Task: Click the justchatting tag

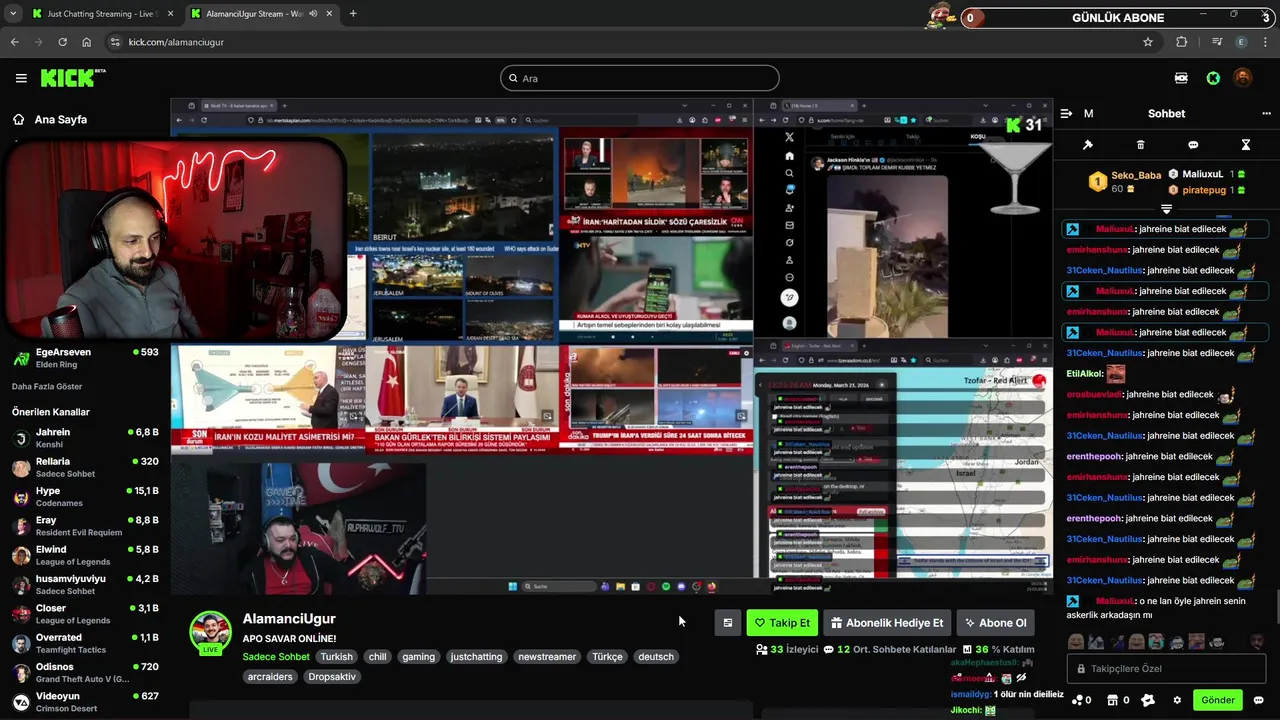Action: point(476,657)
